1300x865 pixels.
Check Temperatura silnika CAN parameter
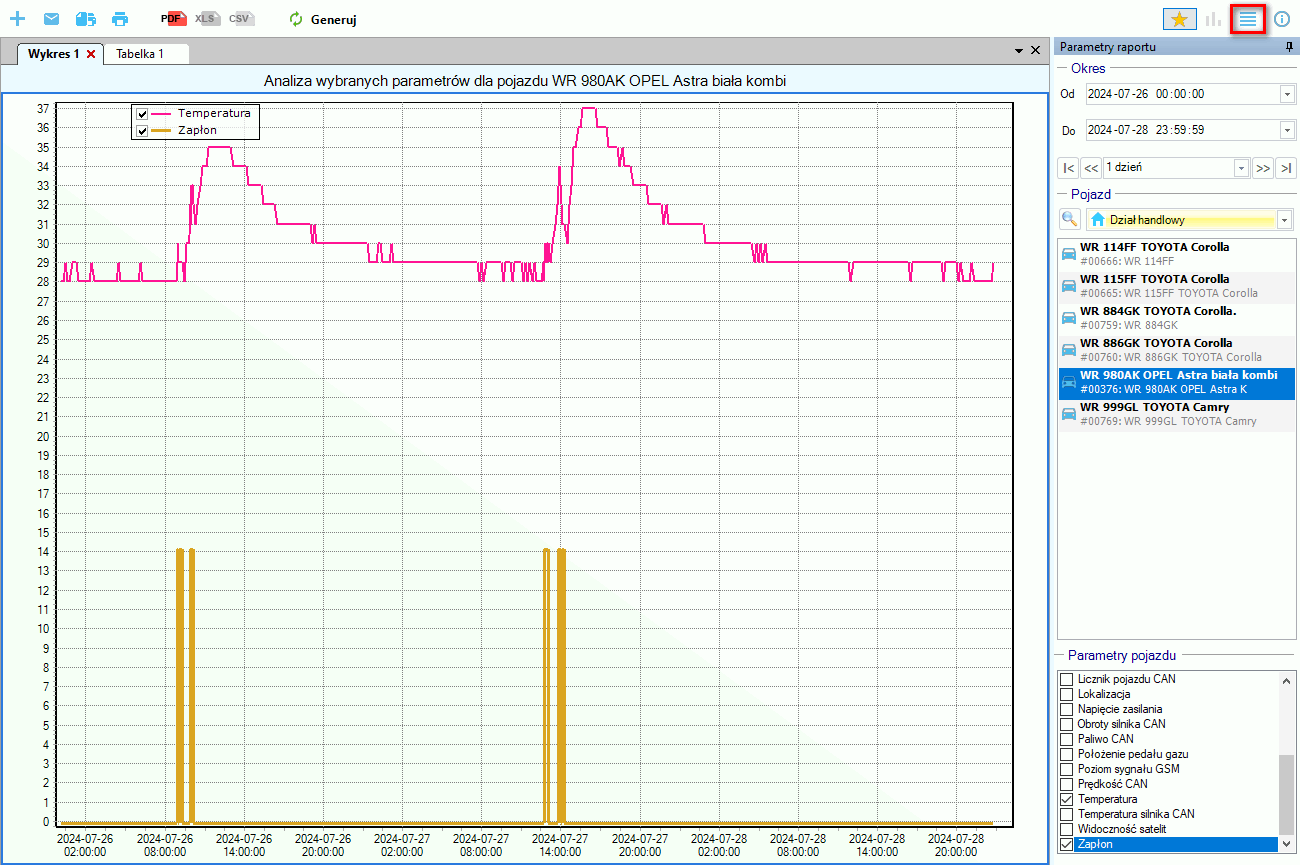1066,814
